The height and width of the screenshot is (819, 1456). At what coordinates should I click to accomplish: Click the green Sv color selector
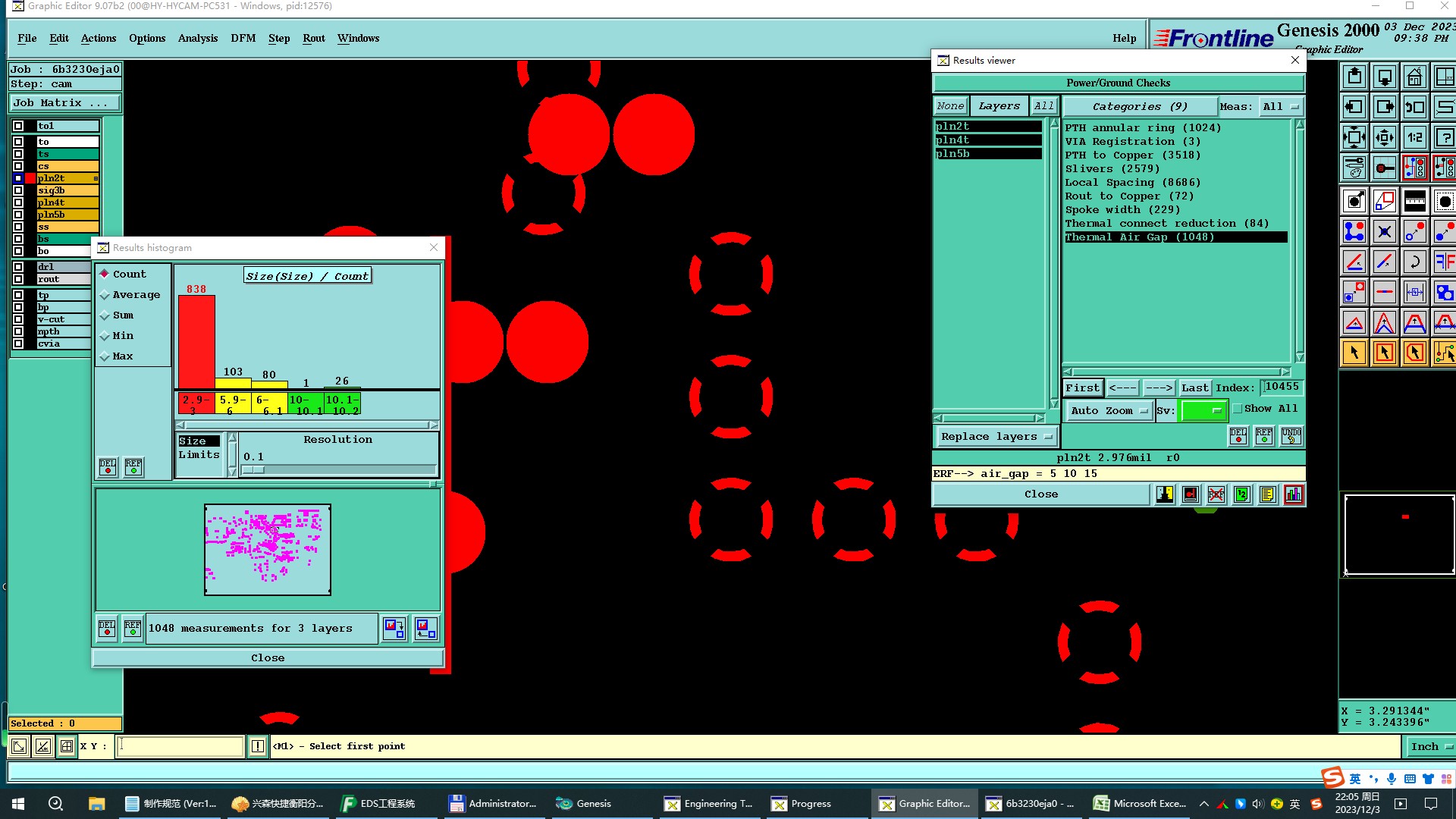pyautogui.click(x=1203, y=410)
